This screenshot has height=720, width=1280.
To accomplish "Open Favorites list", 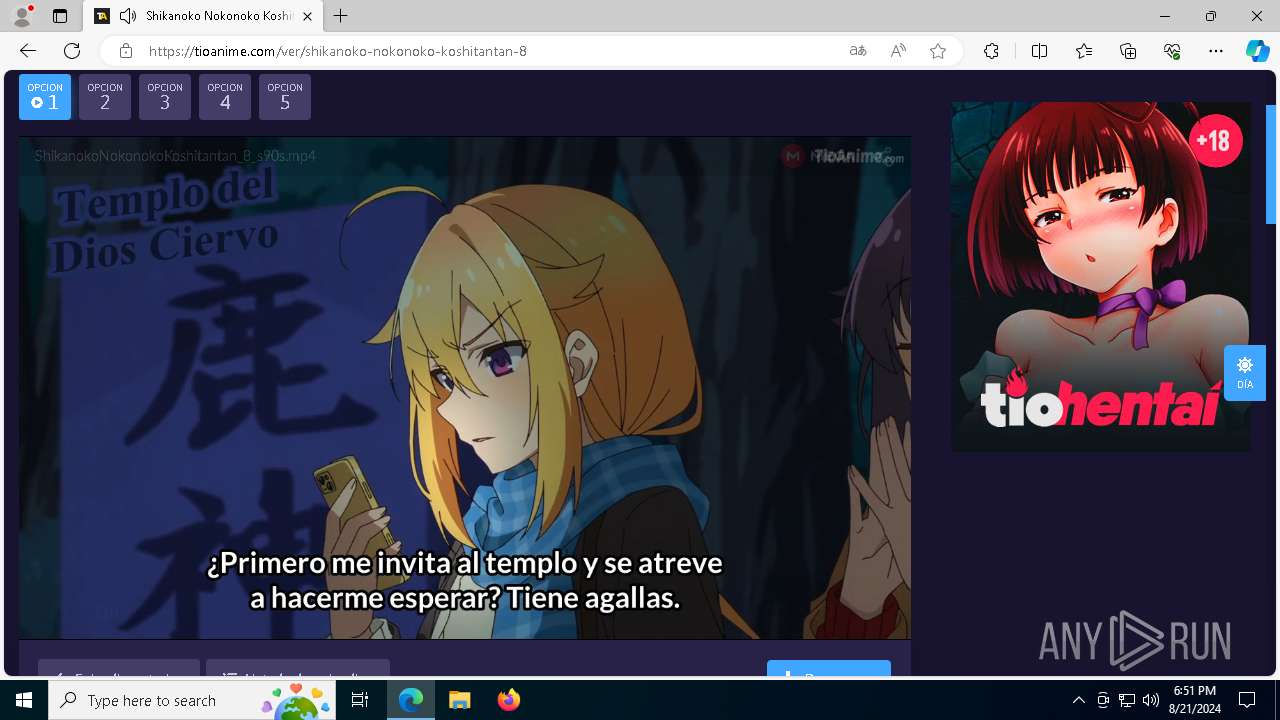I will click(1084, 51).
